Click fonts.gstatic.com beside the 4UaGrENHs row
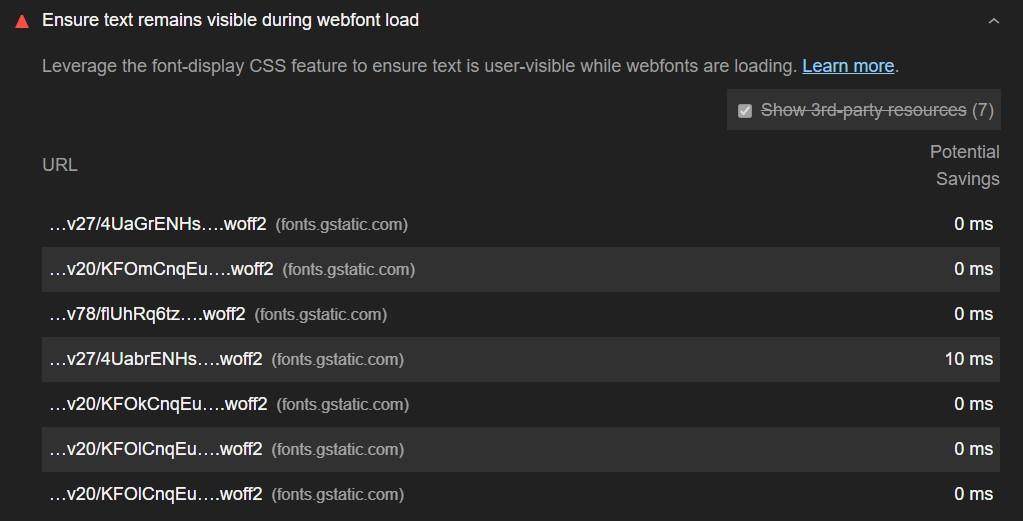 (x=342, y=225)
